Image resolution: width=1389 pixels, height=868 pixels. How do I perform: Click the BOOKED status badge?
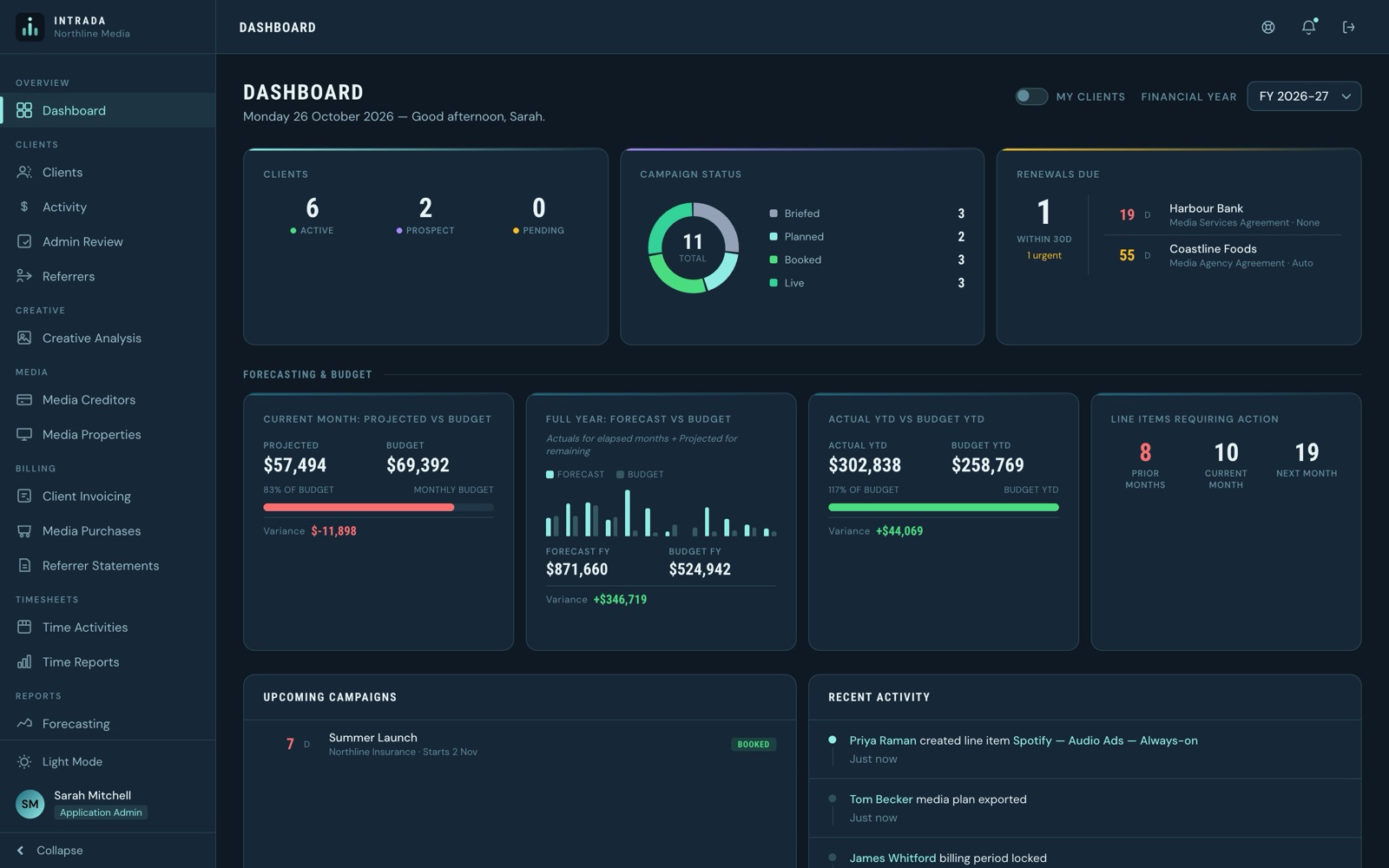754,744
